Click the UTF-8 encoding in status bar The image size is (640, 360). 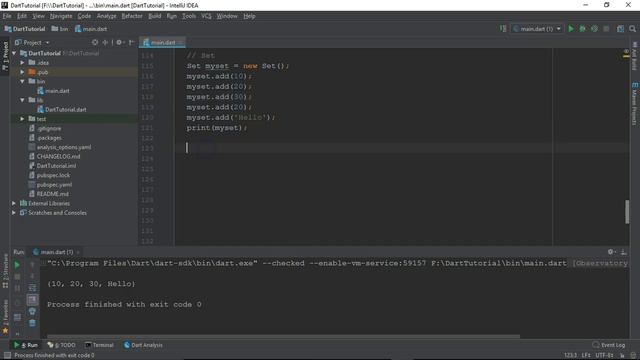[604, 355]
